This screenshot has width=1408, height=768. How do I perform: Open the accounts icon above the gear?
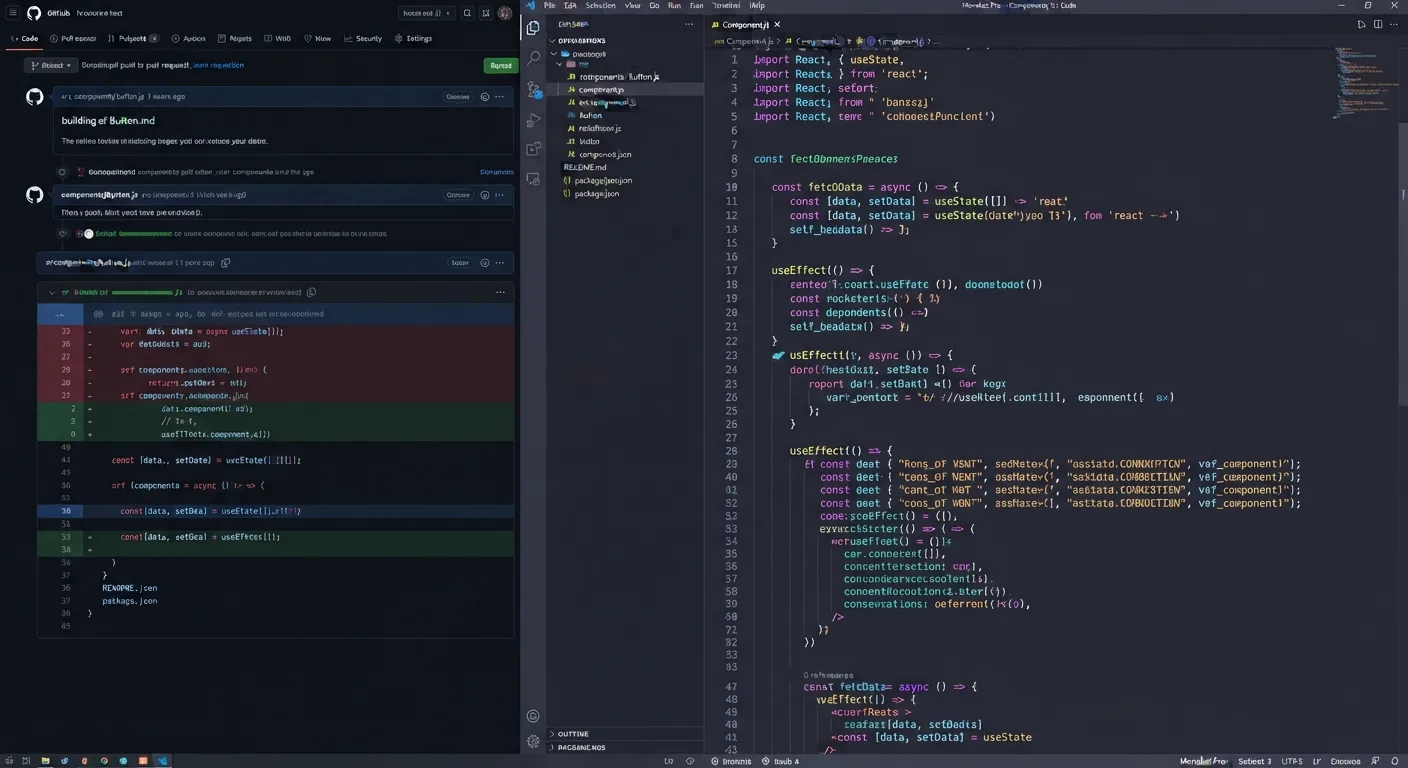coord(533,716)
